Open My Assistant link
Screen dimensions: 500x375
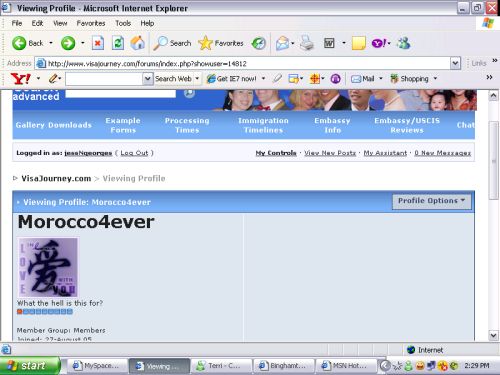385,153
